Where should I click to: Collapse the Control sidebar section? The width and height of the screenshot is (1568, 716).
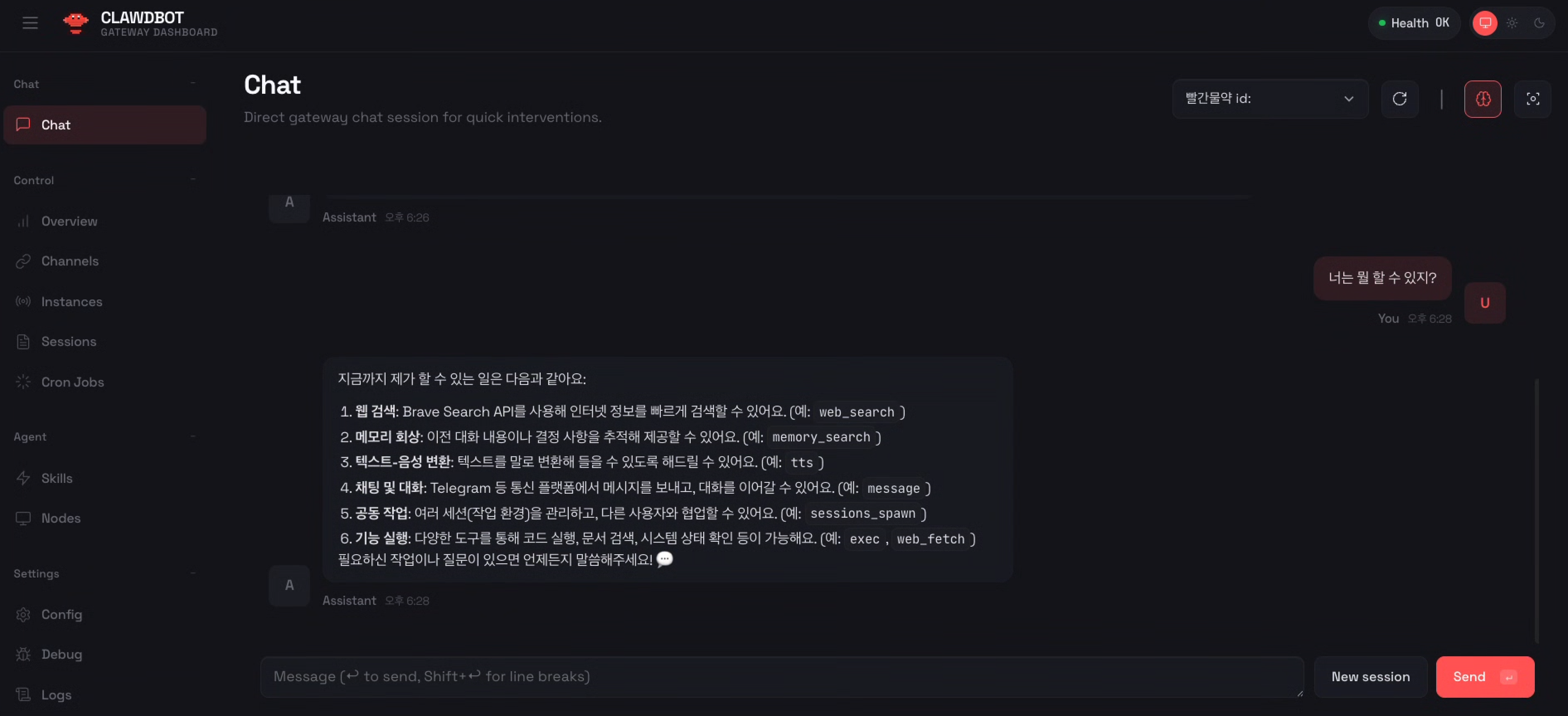[193, 180]
